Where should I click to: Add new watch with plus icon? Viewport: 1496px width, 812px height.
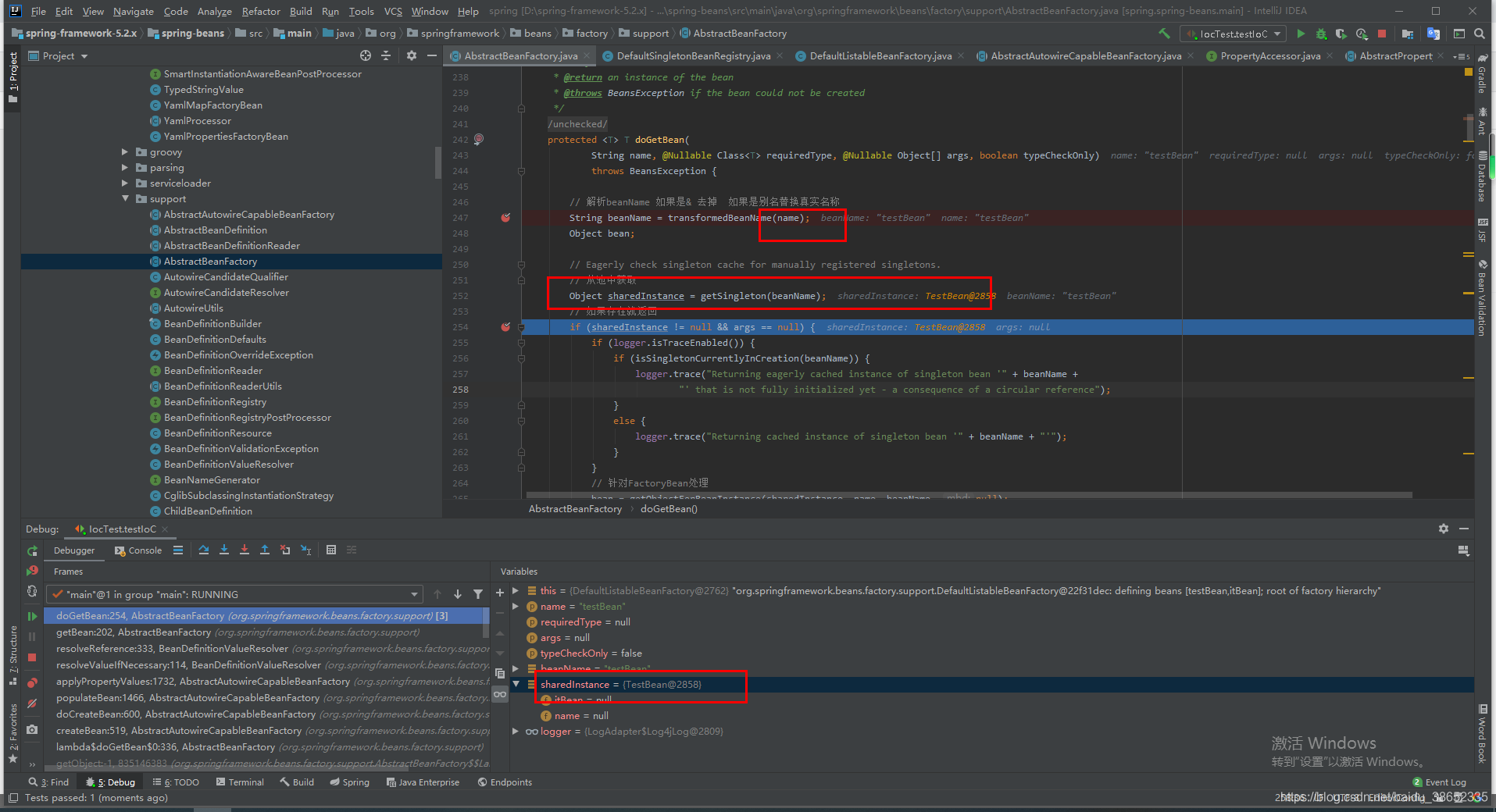500,593
